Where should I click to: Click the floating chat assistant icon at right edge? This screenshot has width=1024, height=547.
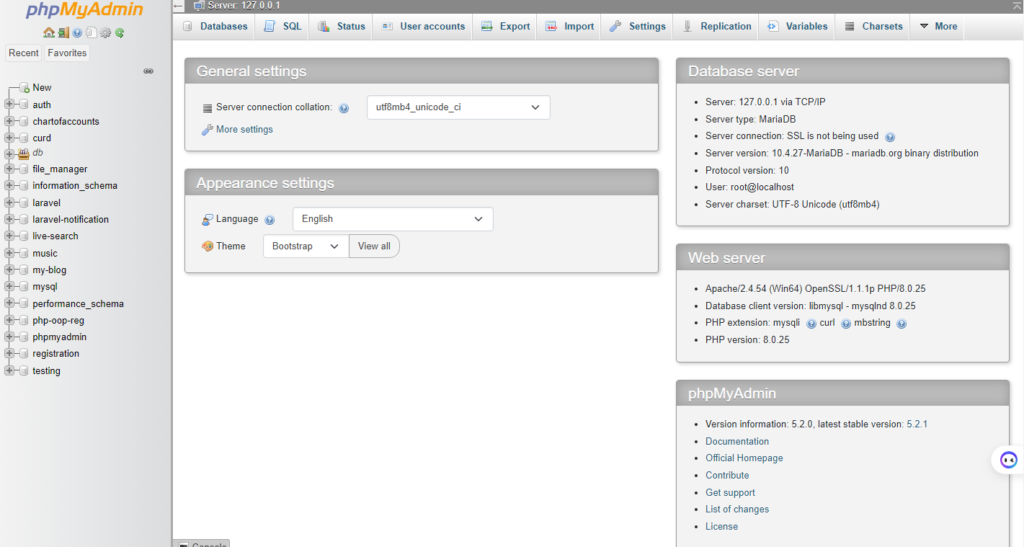1008,460
